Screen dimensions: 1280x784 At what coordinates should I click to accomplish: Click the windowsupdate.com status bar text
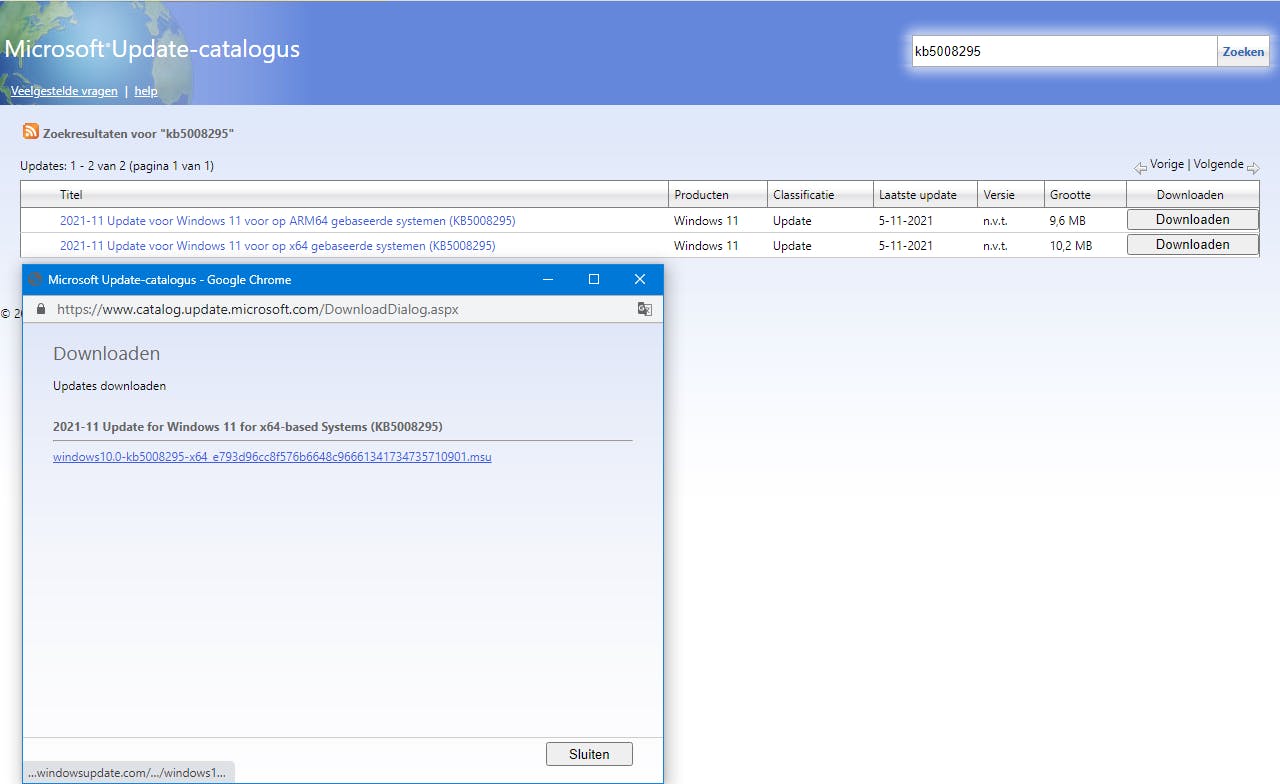(129, 773)
